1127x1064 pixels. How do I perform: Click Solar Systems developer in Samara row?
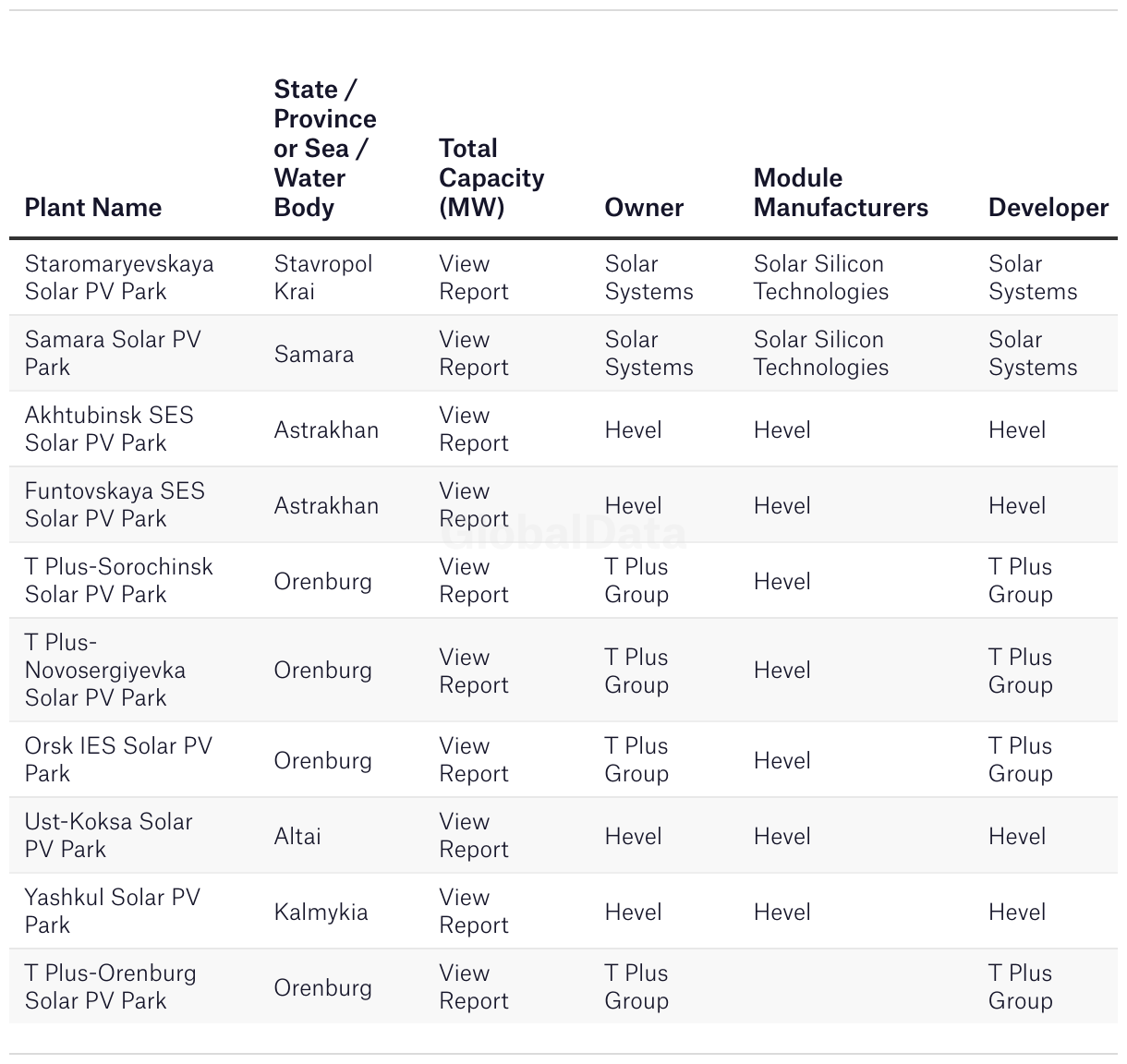(1033, 353)
